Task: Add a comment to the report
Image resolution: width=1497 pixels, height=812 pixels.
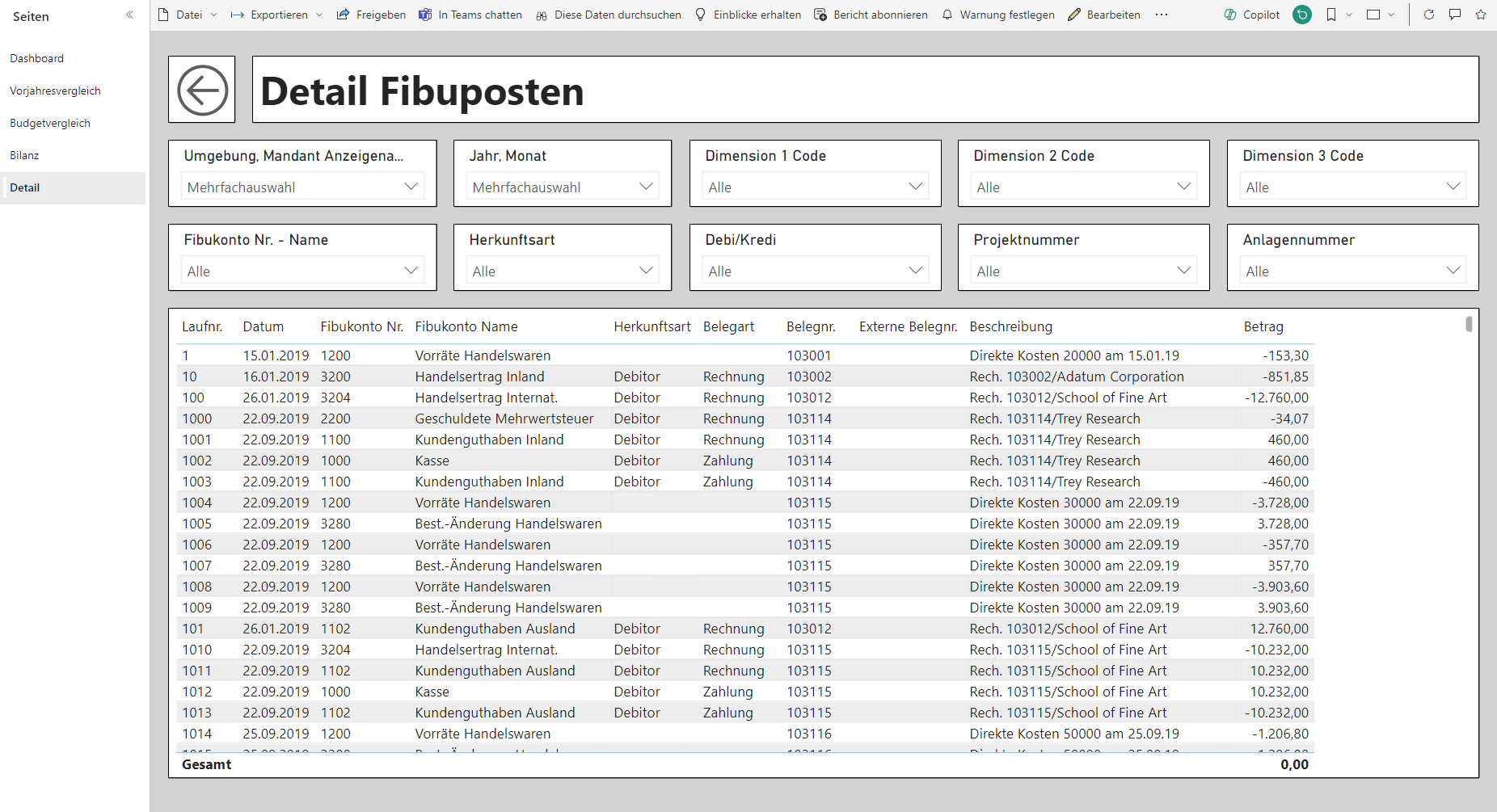Action: 1455,15
